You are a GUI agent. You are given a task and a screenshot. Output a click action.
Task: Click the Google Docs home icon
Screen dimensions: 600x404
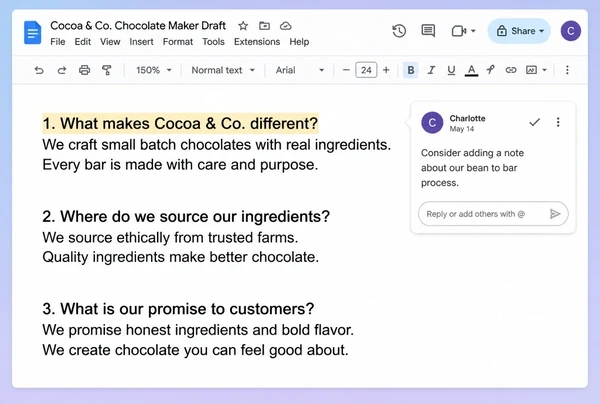pos(33,33)
